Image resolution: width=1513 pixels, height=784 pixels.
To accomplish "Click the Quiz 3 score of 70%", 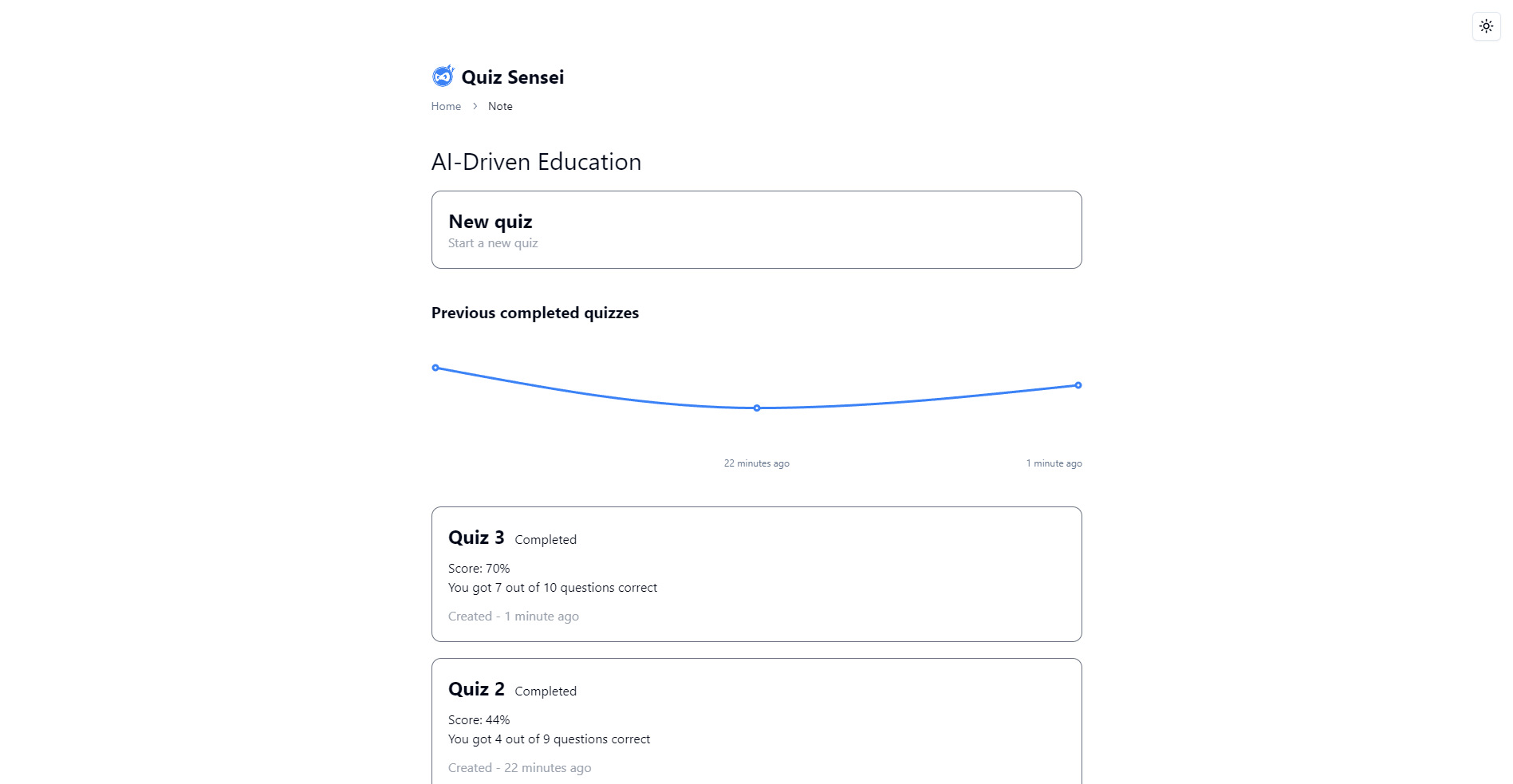I will coord(479,569).
